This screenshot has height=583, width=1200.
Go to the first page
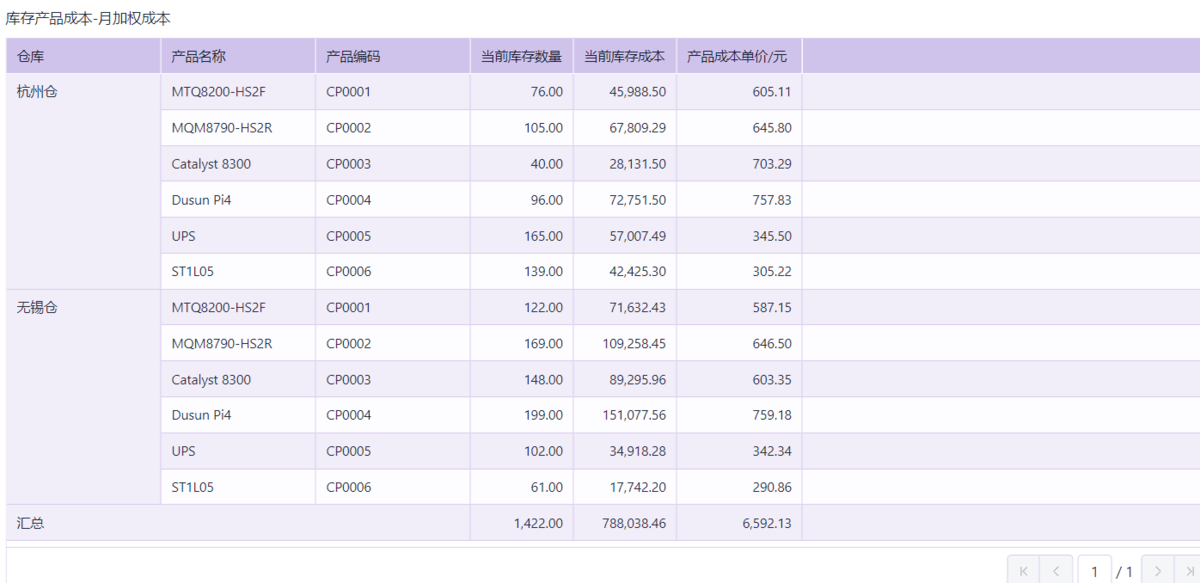tap(1023, 571)
